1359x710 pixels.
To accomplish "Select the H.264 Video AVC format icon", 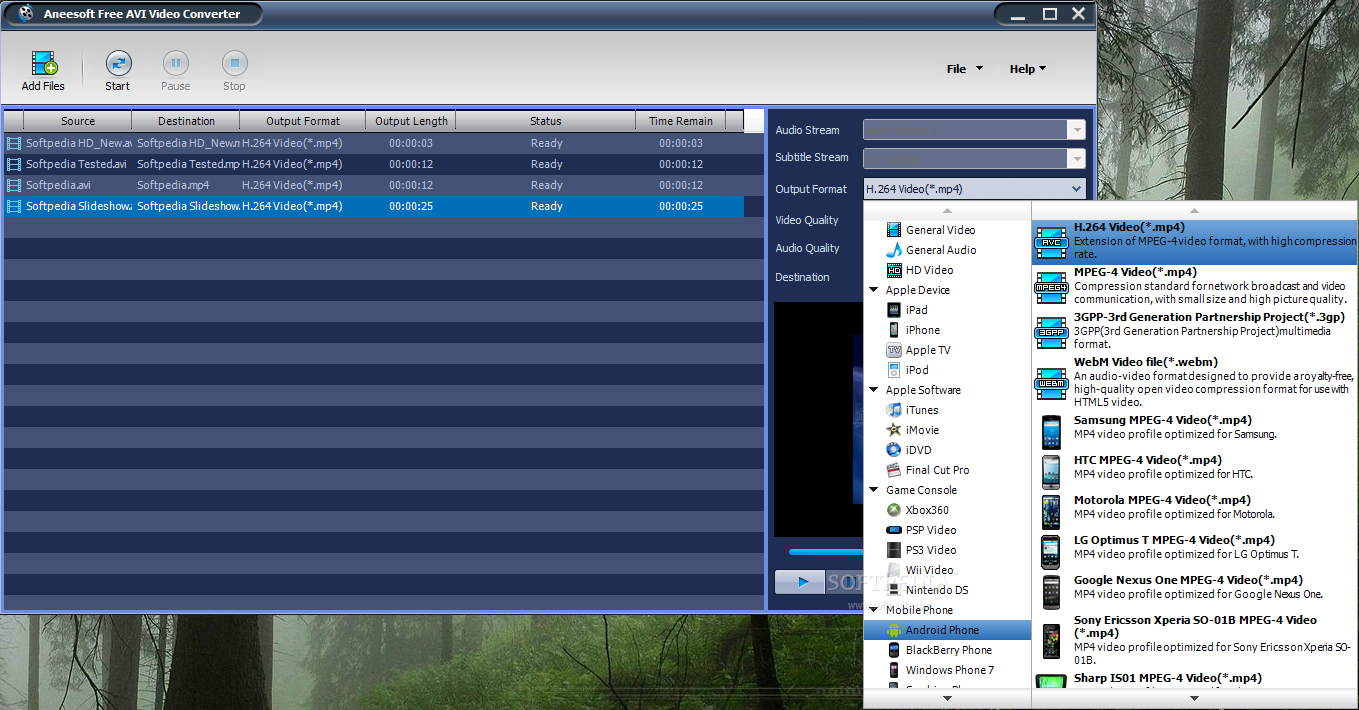I will coord(1051,241).
